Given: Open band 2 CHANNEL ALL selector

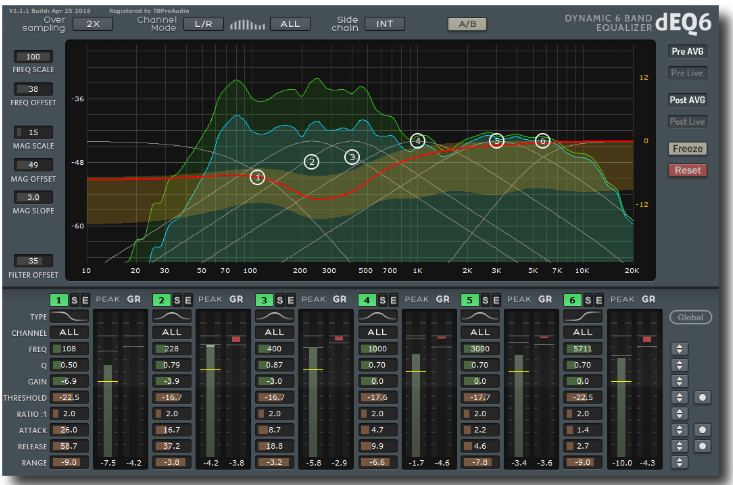Looking at the screenshot, I should tap(172, 333).
